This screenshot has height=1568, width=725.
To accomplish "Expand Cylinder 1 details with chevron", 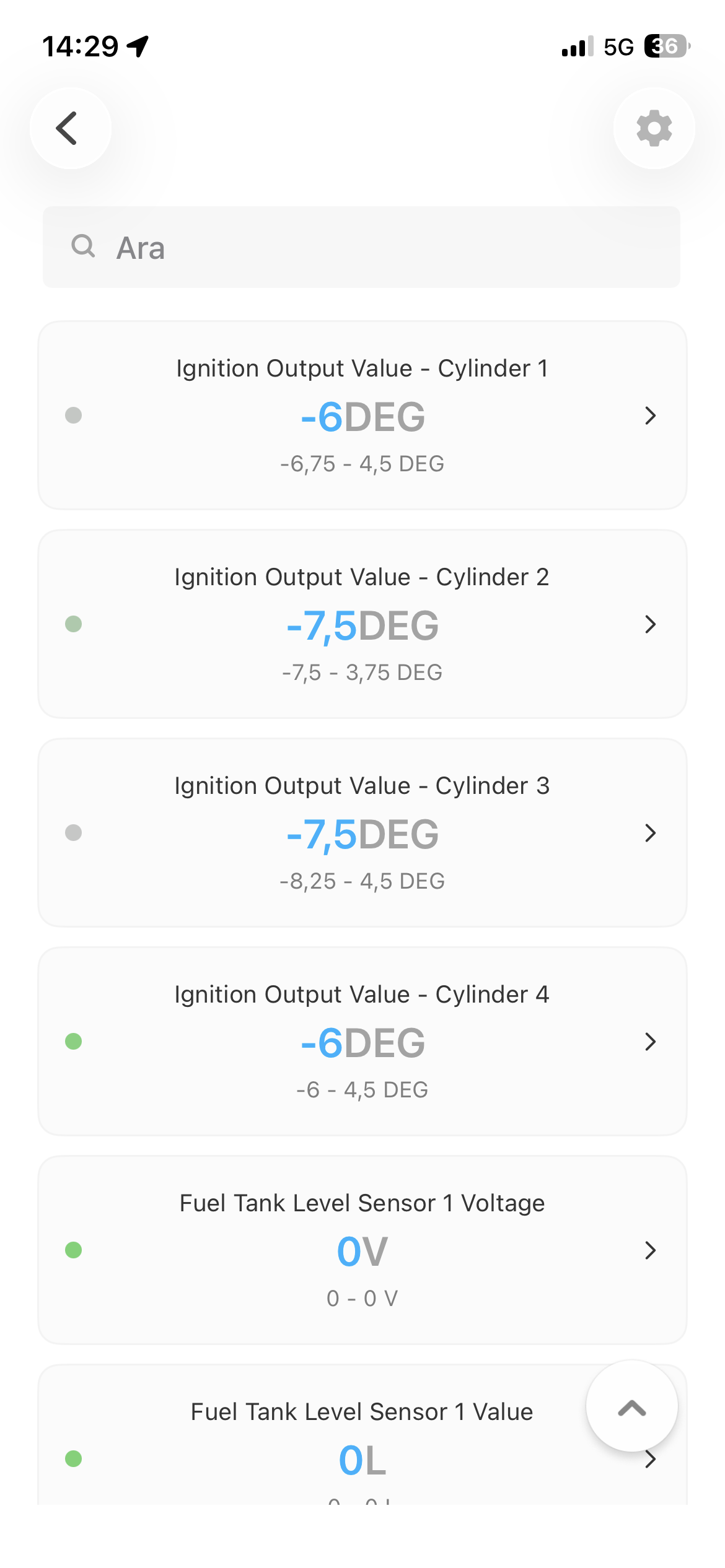I will (x=650, y=416).
